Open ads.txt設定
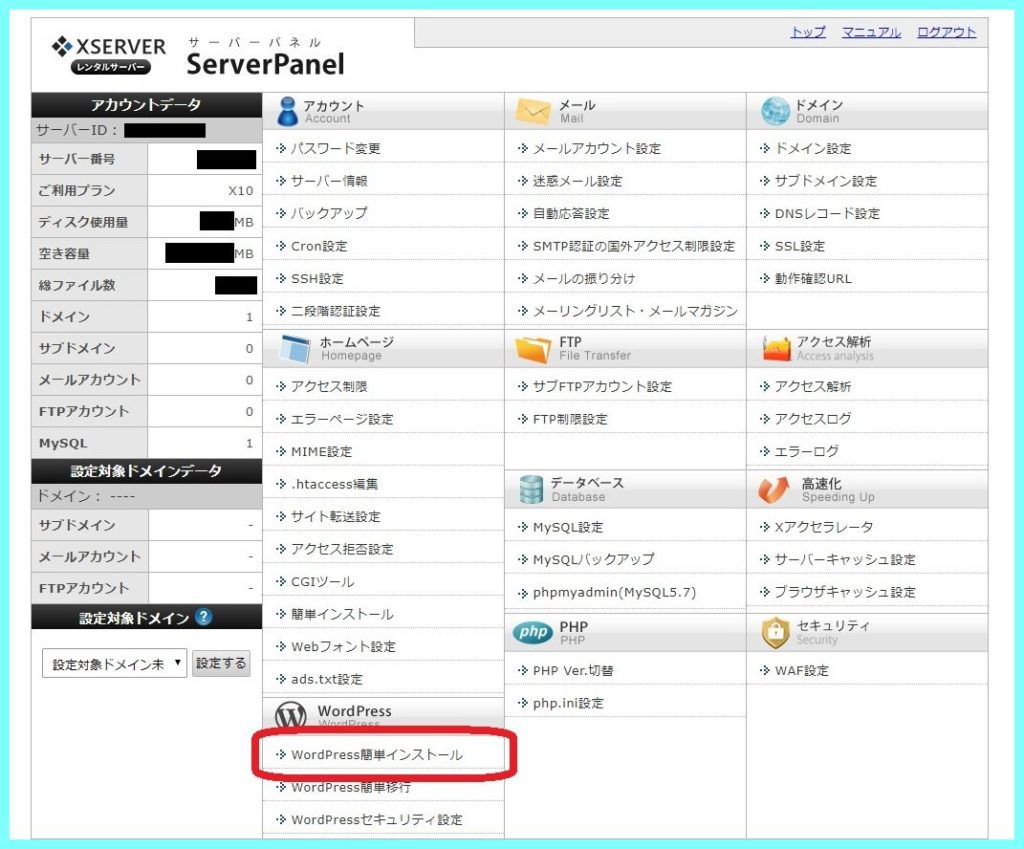 click(x=327, y=679)
